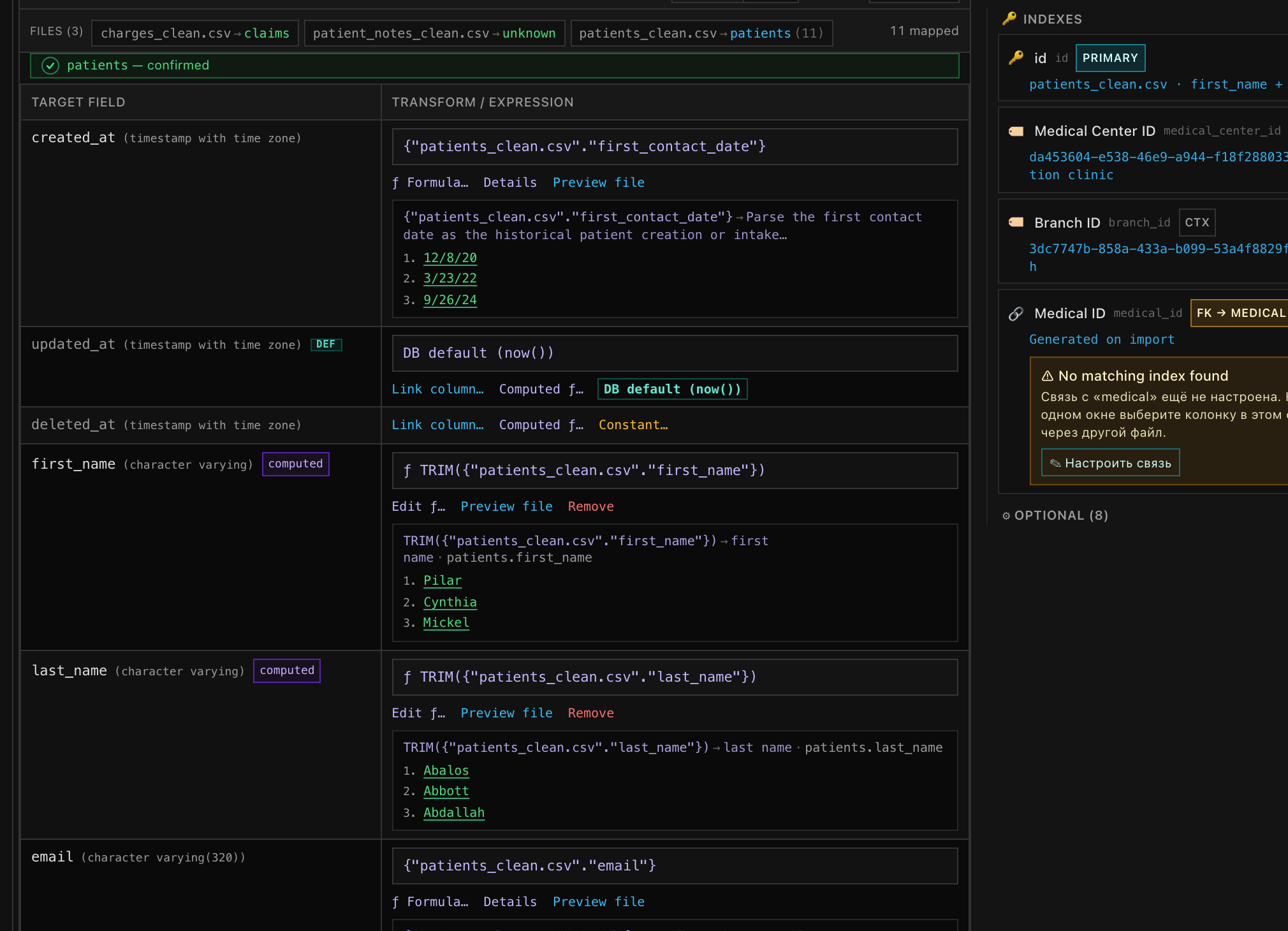Click Preview file under created_at expression

click(x=598, y=182)
